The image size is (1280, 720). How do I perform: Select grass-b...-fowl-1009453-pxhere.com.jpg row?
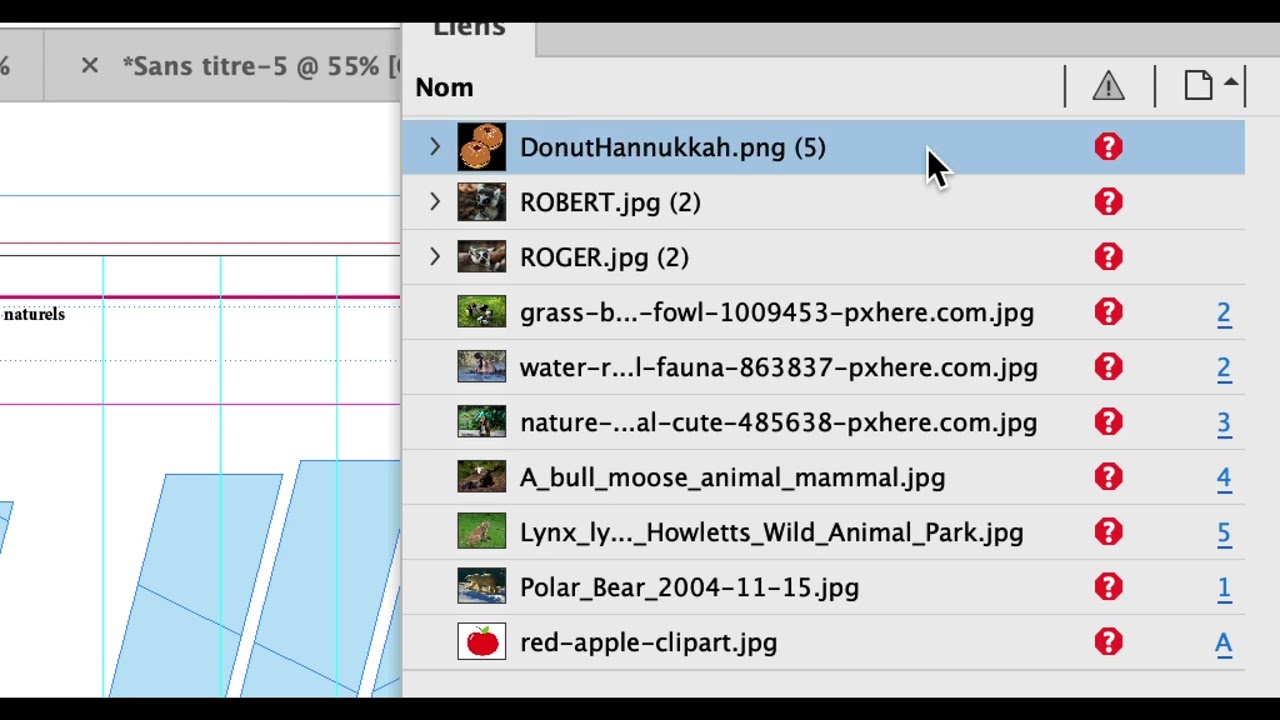pos(824,312)
